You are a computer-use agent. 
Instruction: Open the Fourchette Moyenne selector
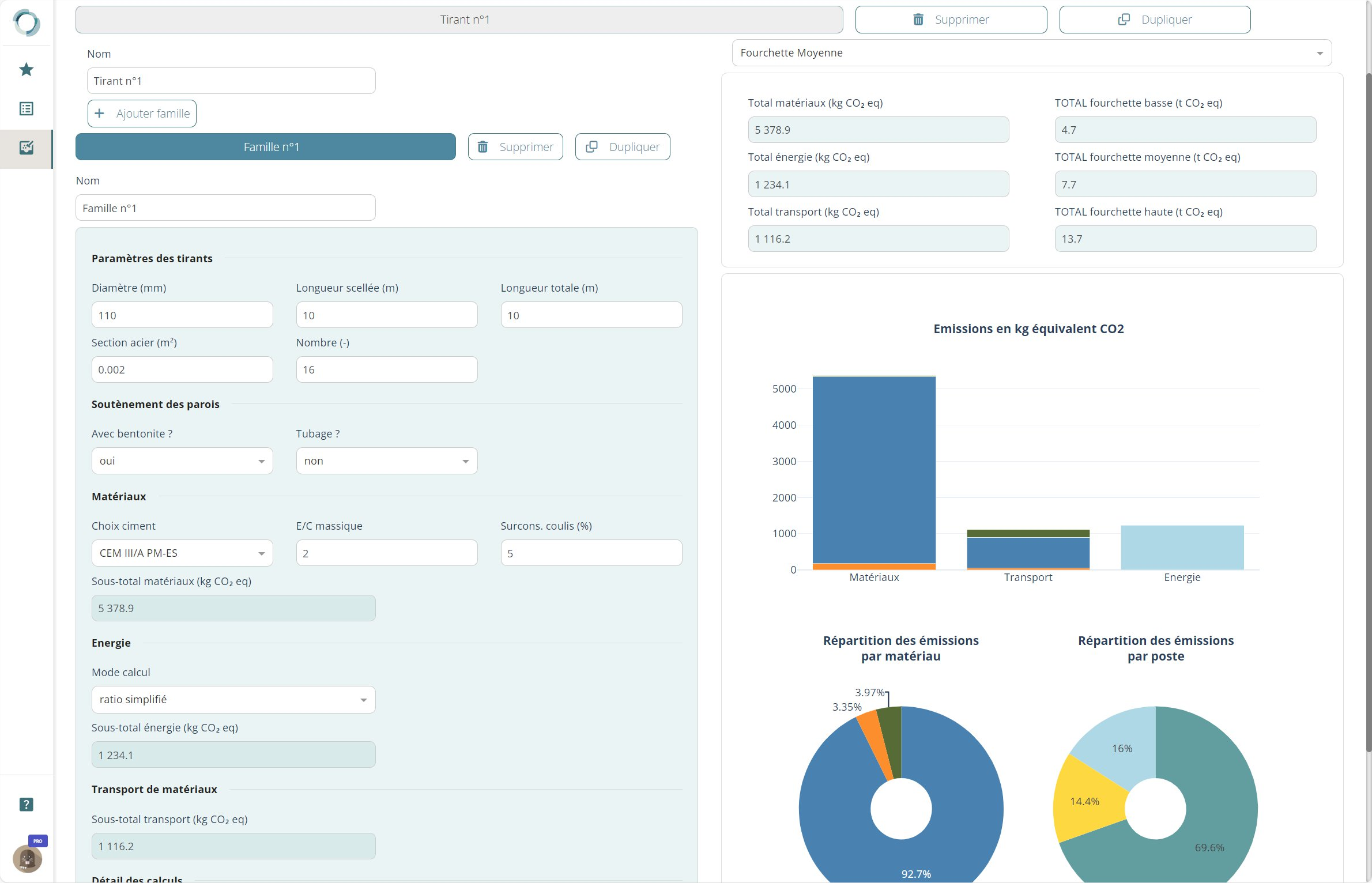1031,53
